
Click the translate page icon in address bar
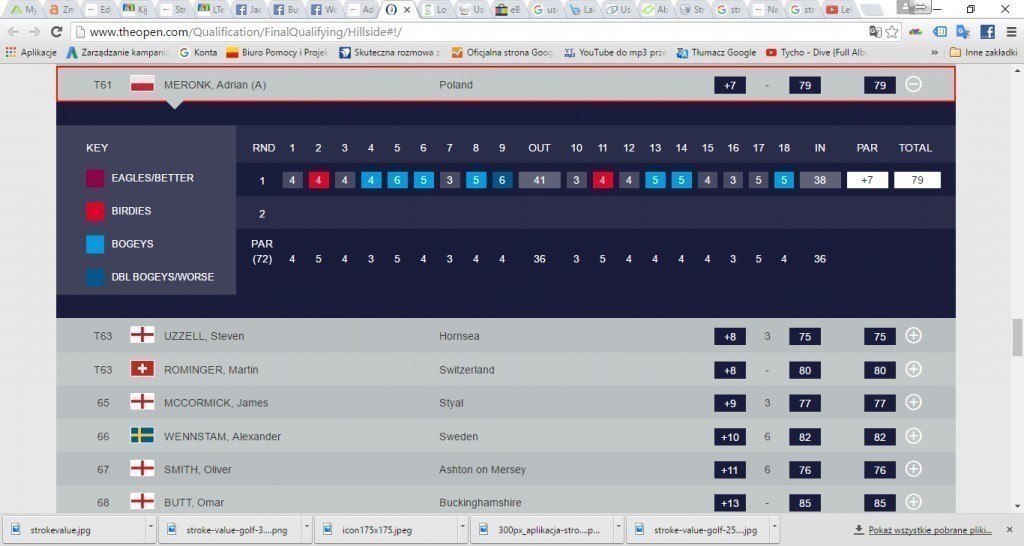tap(875, 32)
